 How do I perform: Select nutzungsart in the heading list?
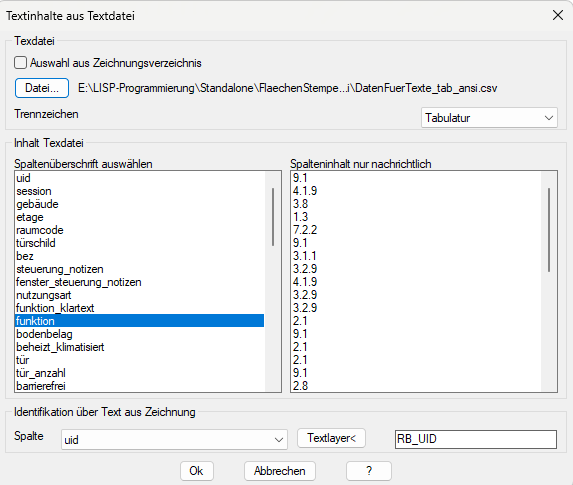tap(140, 295)
